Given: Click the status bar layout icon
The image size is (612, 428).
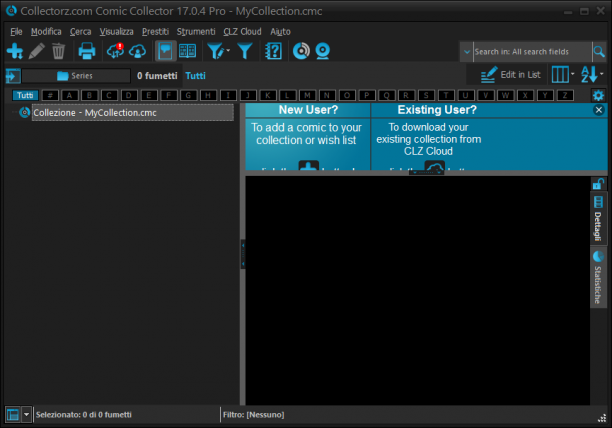Looking at the screenshot, I should [13, 414].
